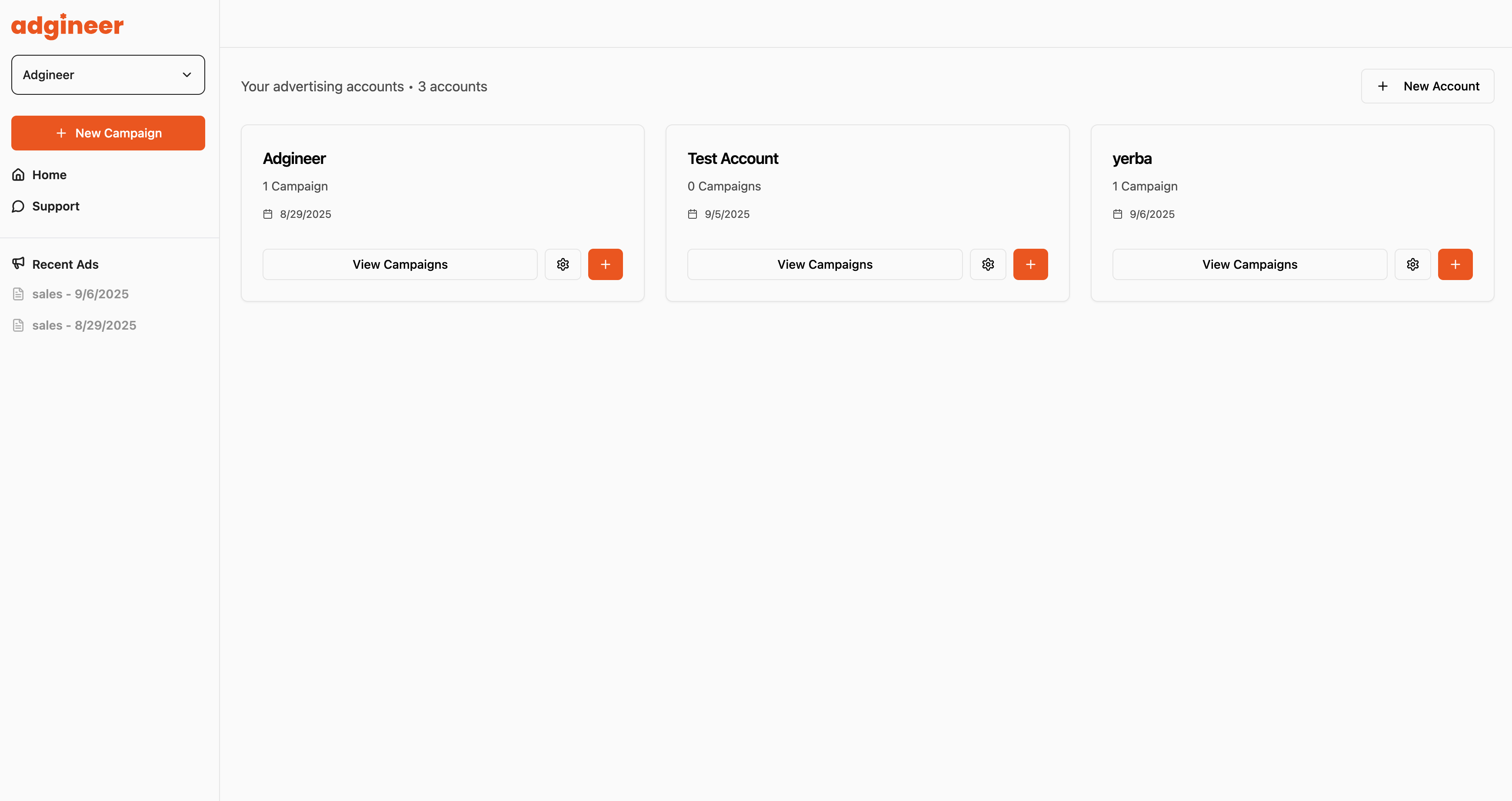The width and height of the screenshot is (1512, 801).
Task: Open Support in sidebar
Action: tap(55, 206)
